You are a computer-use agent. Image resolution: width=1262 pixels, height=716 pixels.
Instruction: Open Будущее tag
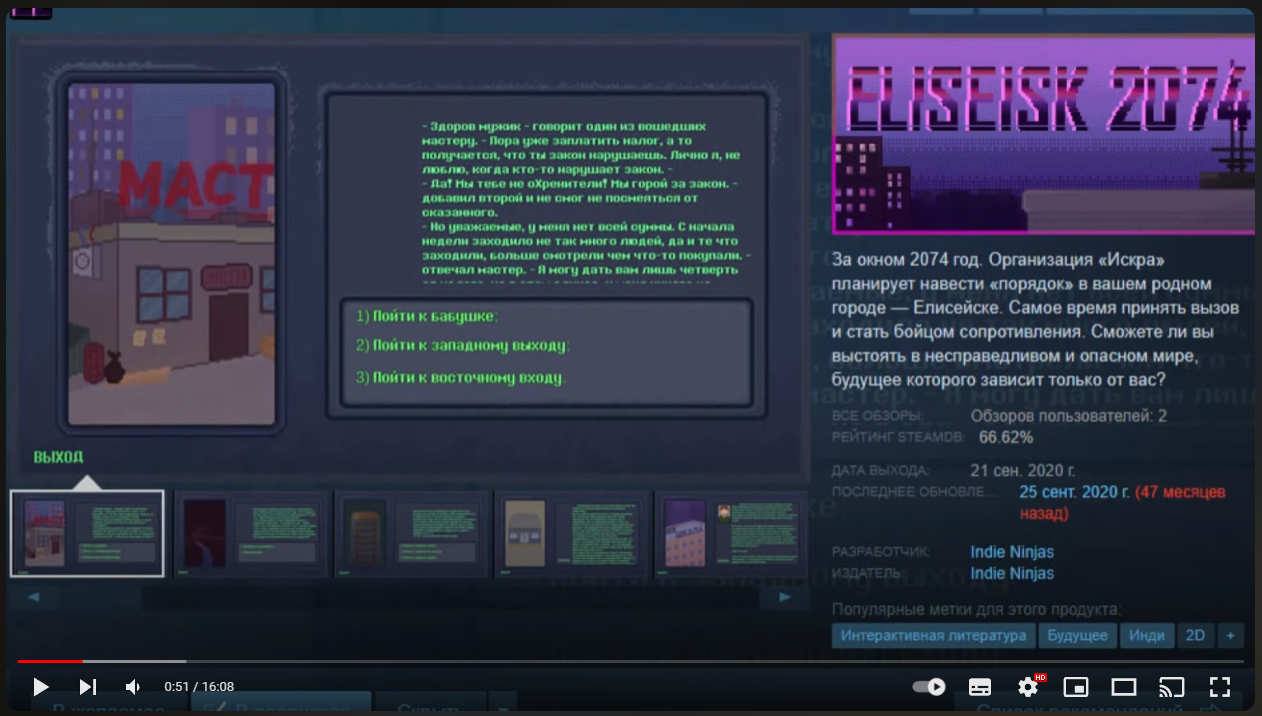pyautogui.click(x=1077, y=635)
